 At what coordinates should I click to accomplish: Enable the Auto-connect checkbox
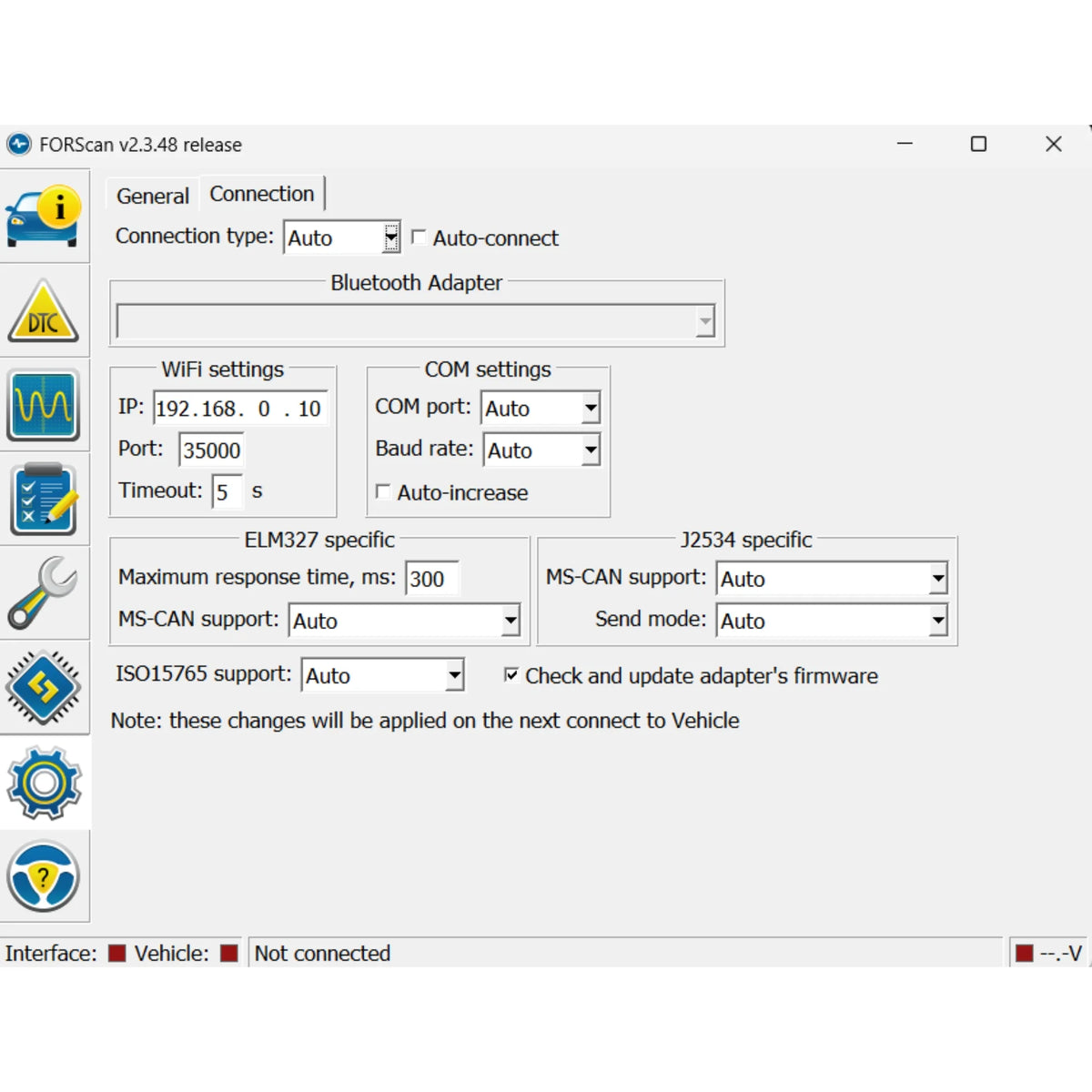[419, 238]
